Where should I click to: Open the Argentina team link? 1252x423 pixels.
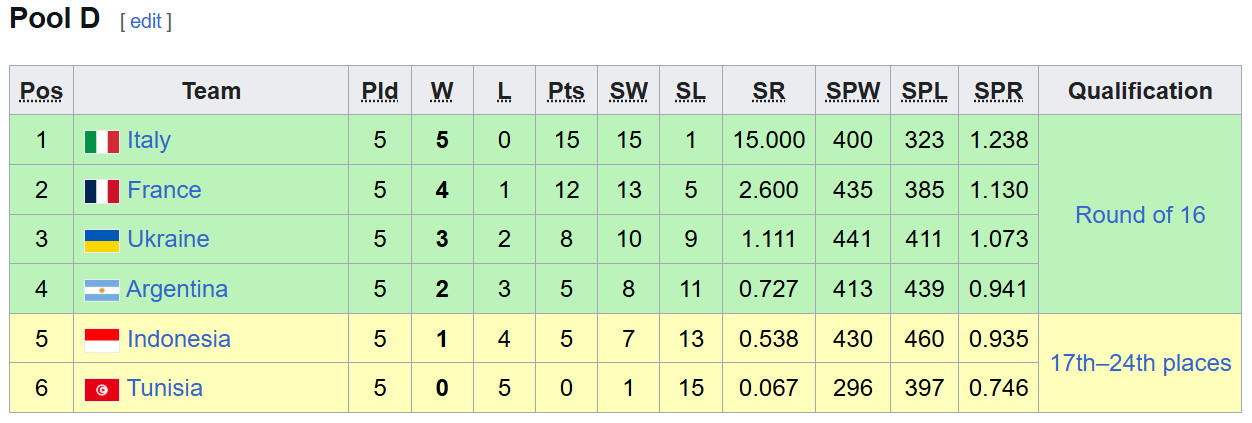click(x=177, y=289)
